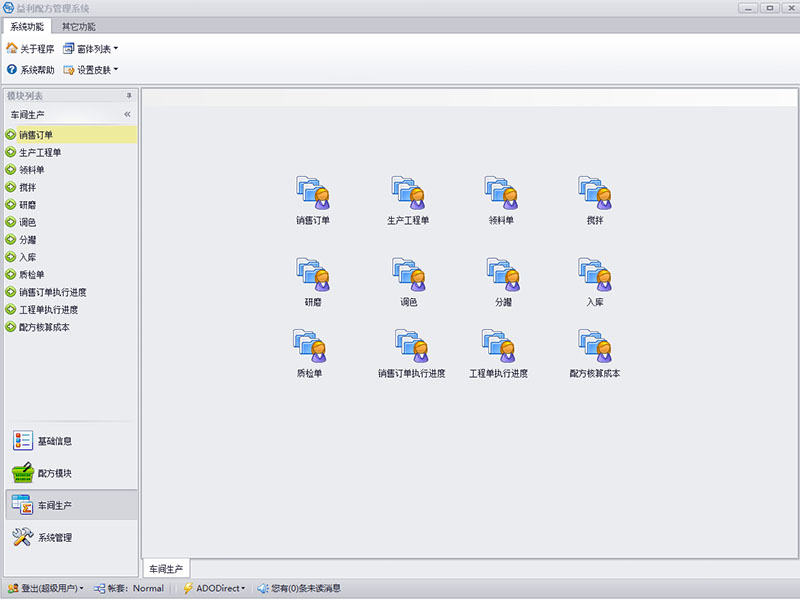The width and height of the screenshot is (800, 600).
Task: Expand the 窗体列表 dropdown
Action: pos(91,48)
